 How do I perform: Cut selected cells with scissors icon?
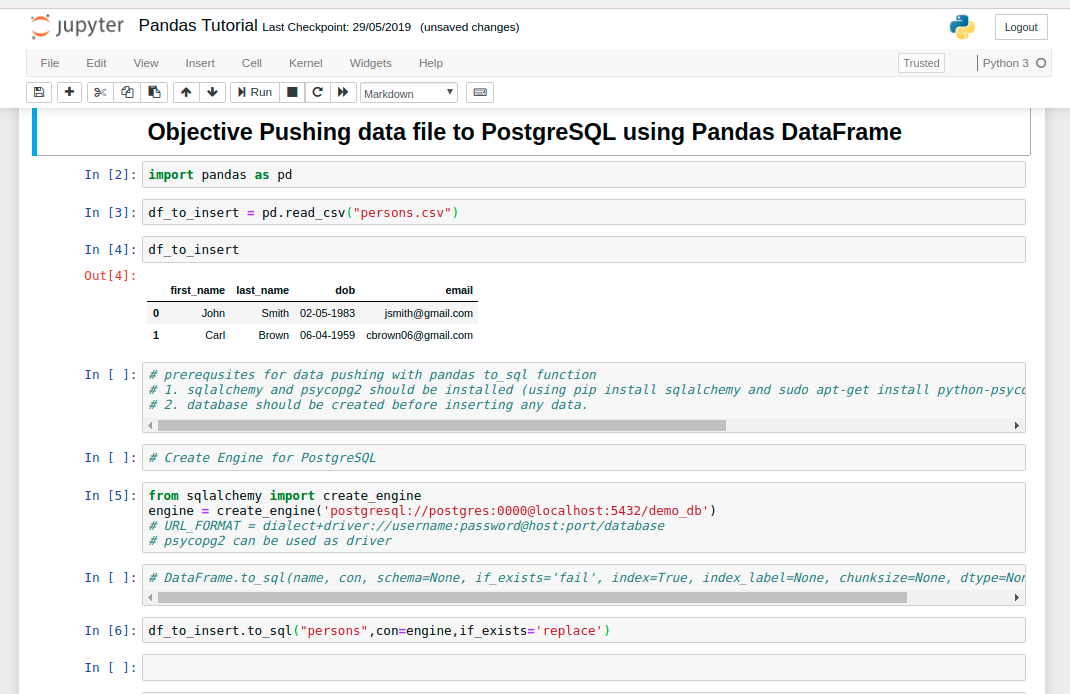(100, 92)
